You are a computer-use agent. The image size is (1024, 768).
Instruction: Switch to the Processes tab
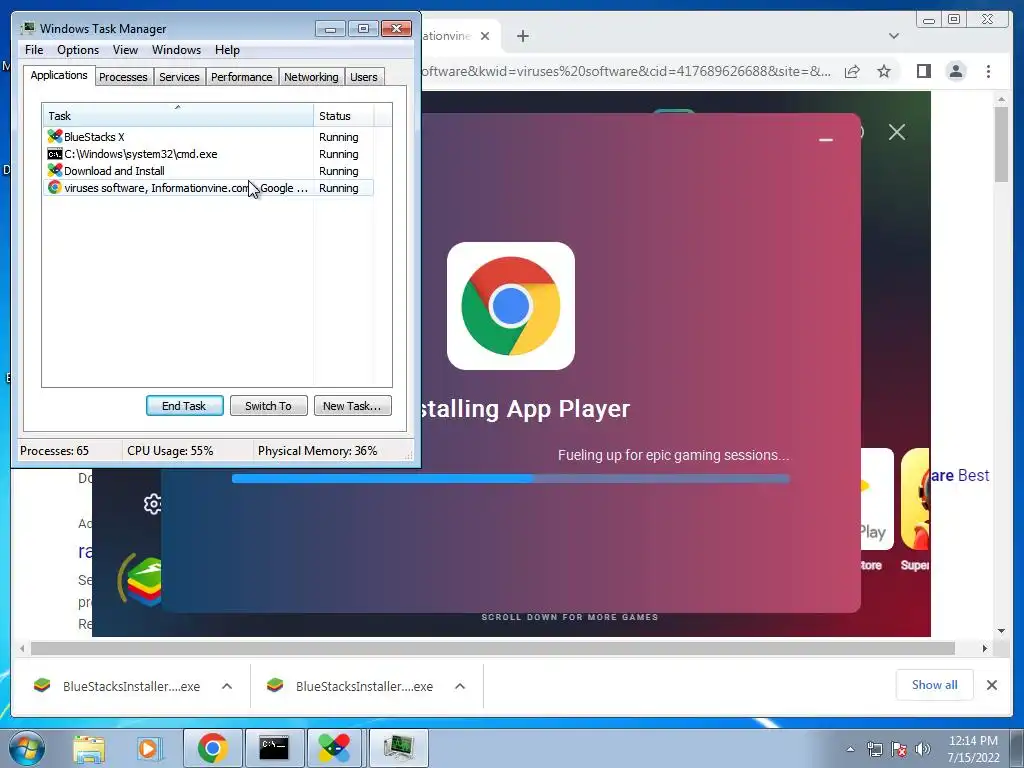coord(123,77)
